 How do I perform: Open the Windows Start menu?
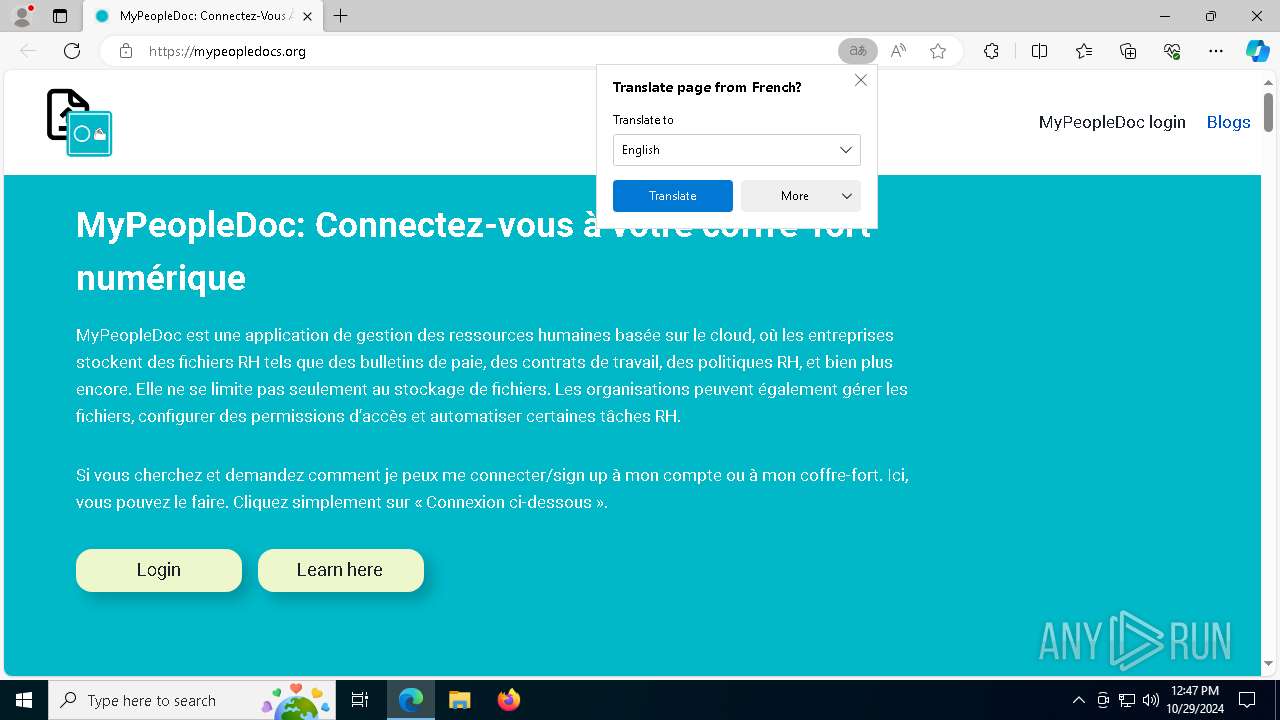[24, 700]
